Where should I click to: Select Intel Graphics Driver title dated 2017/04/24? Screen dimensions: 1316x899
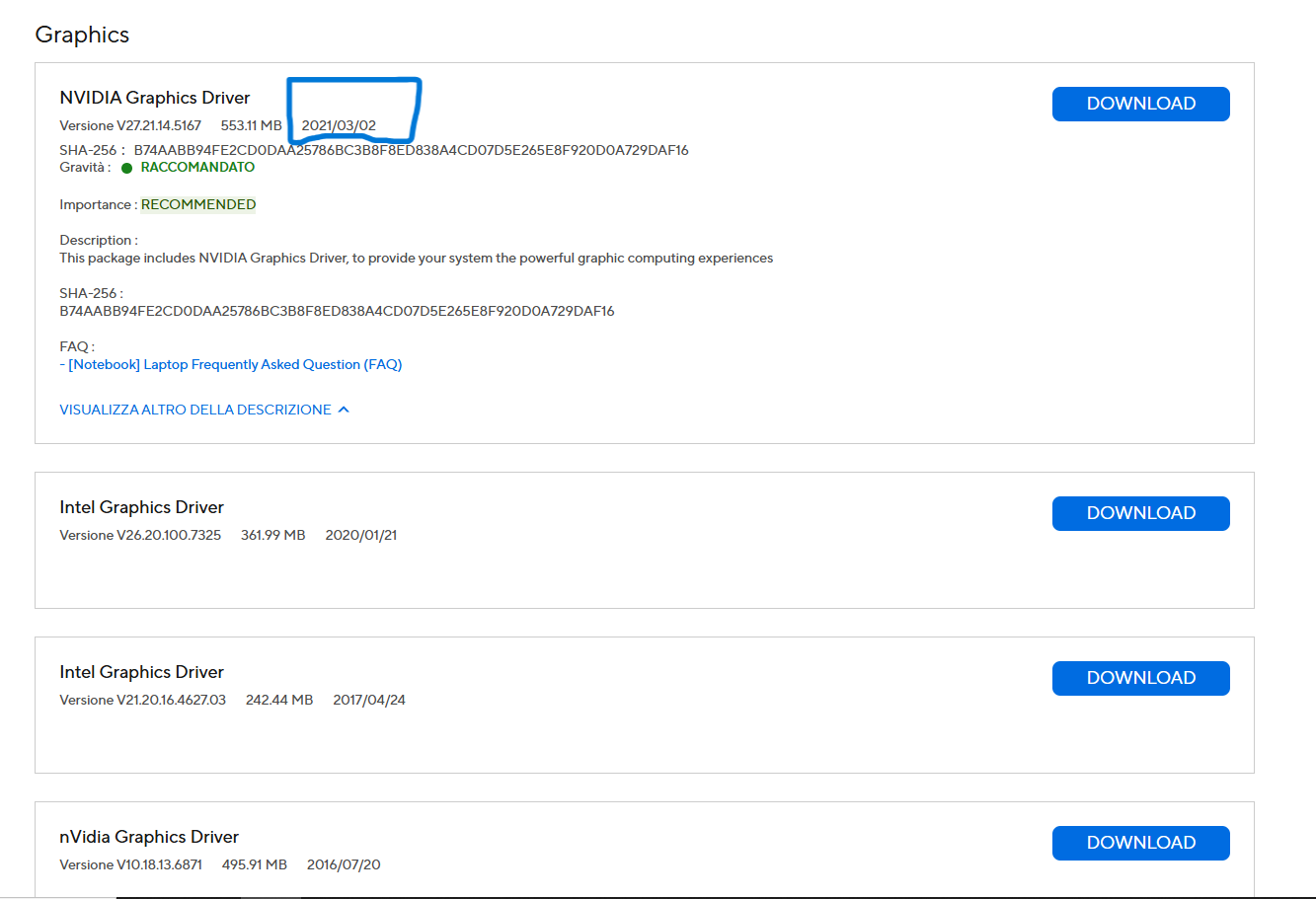[142, 672]
